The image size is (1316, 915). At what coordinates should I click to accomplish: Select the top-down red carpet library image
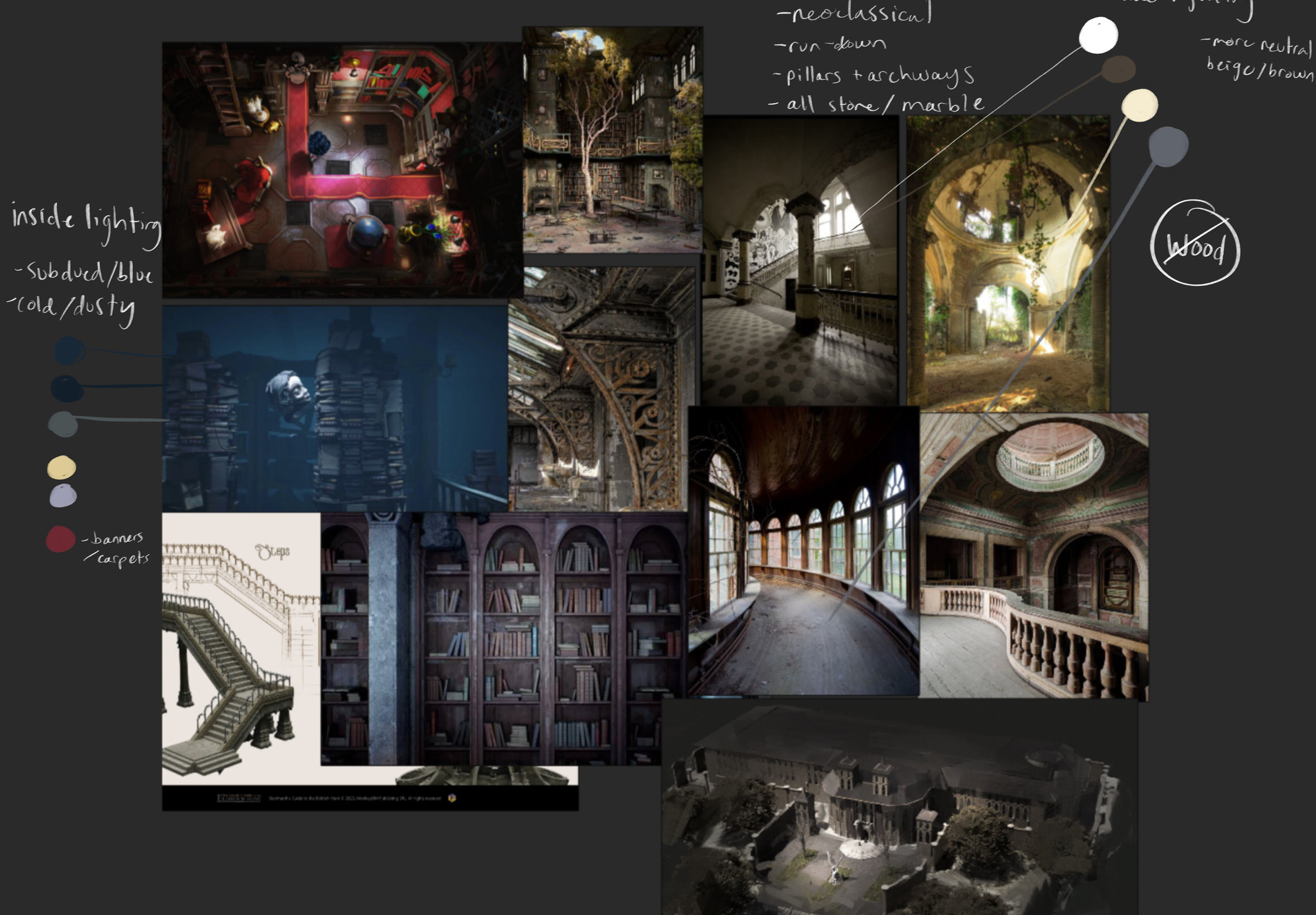[x=342, y=170]
